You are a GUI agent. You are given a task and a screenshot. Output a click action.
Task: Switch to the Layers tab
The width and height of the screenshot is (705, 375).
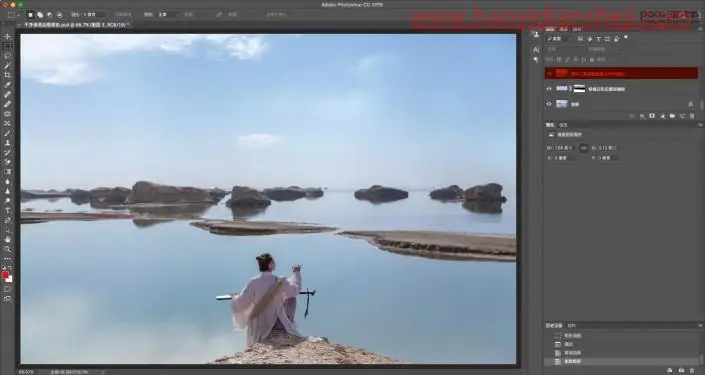pos(550,29)
